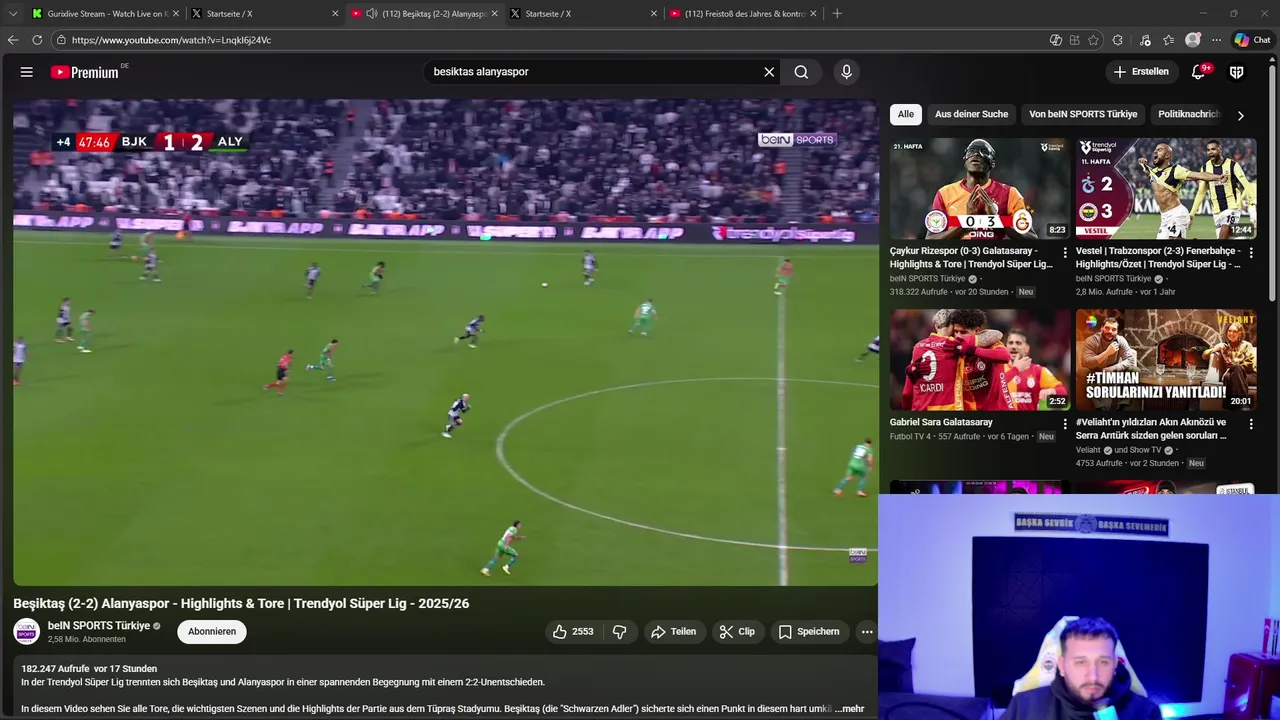
Task: Click video player to pause
Action: pyautogui.click(x=446, y=343)
